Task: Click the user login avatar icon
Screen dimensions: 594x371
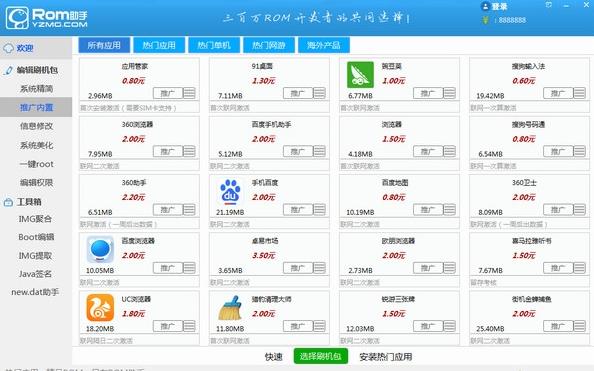Action: (485, 6)
